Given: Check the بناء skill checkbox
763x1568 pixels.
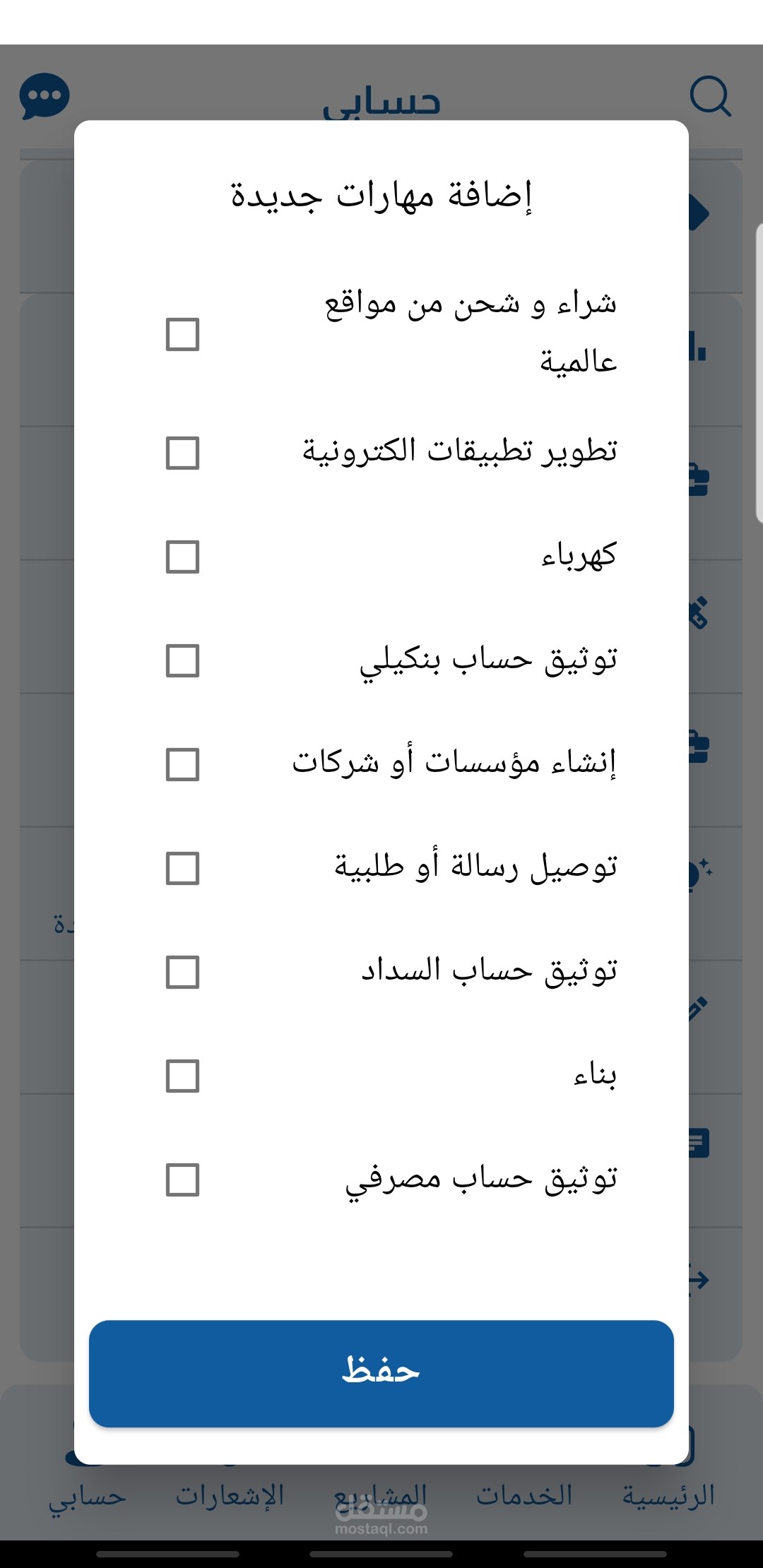Looking at the screenshot, I should tap(182, 1076).
